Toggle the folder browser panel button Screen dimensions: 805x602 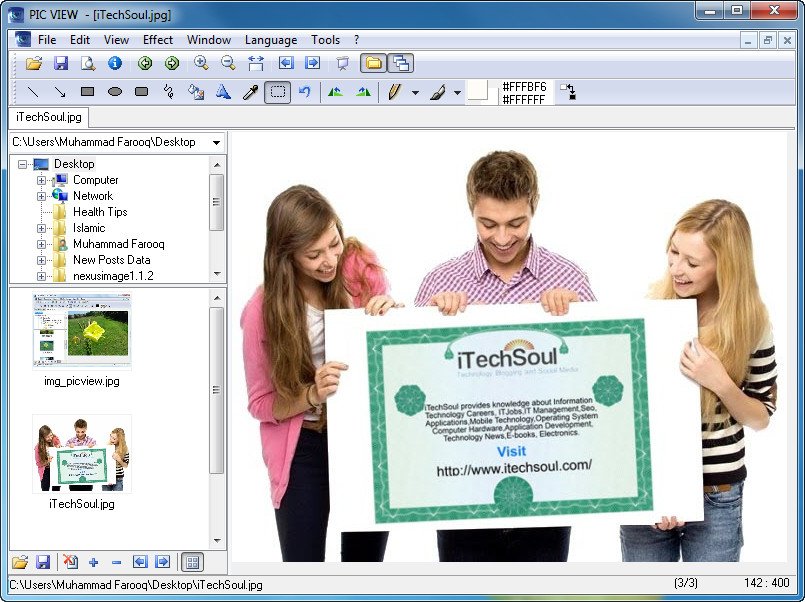pos(373,63)
